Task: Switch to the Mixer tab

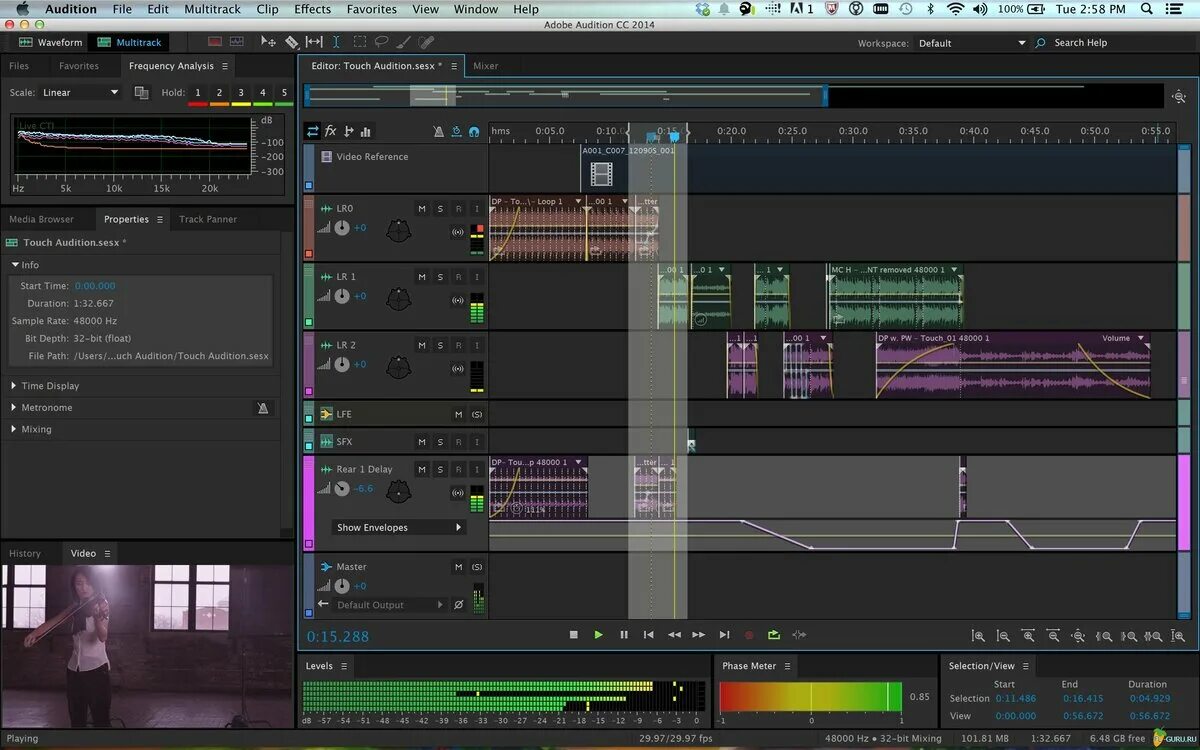Action: [485, 66]
